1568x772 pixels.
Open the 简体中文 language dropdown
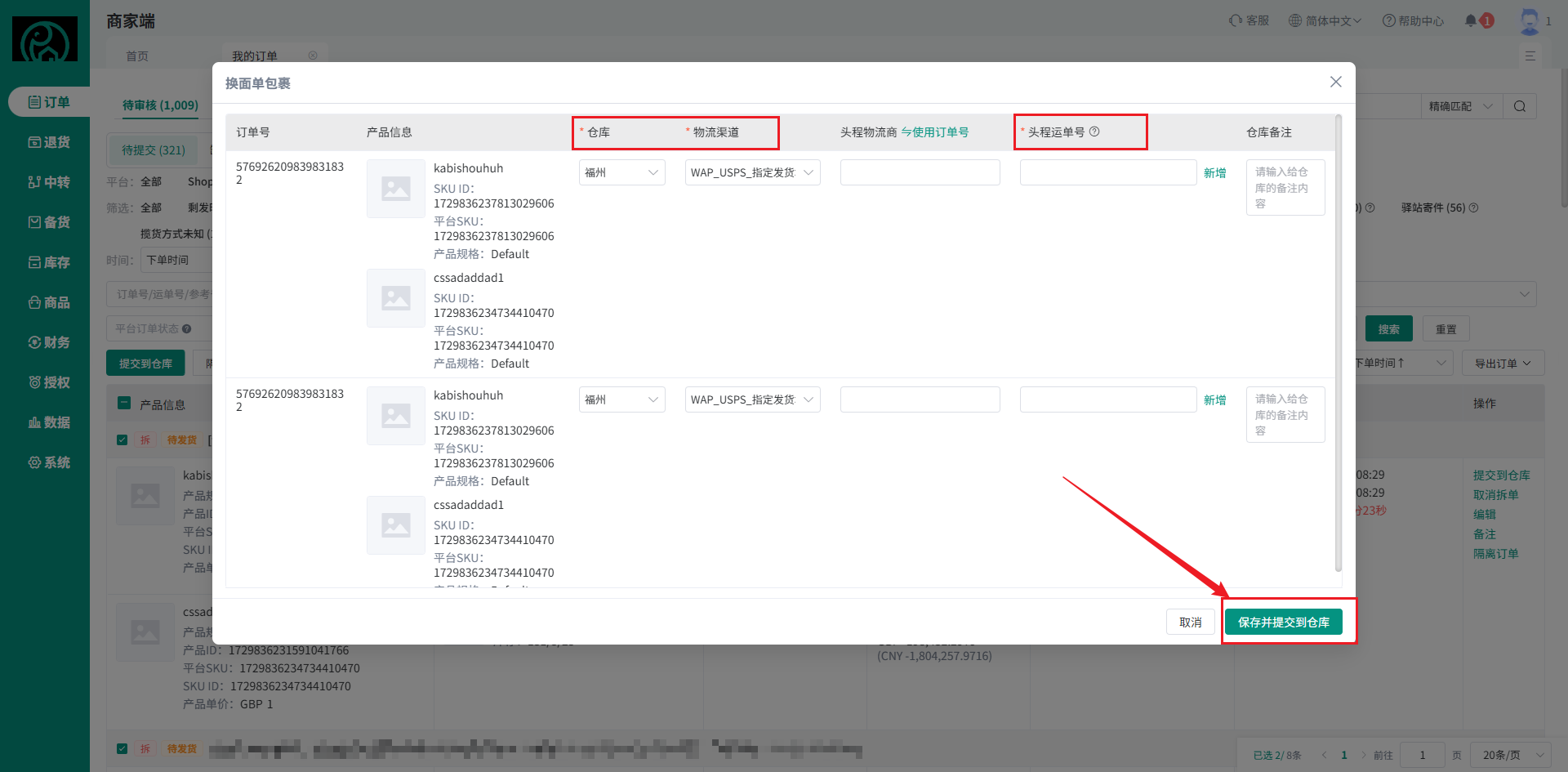click(1325, 20)
